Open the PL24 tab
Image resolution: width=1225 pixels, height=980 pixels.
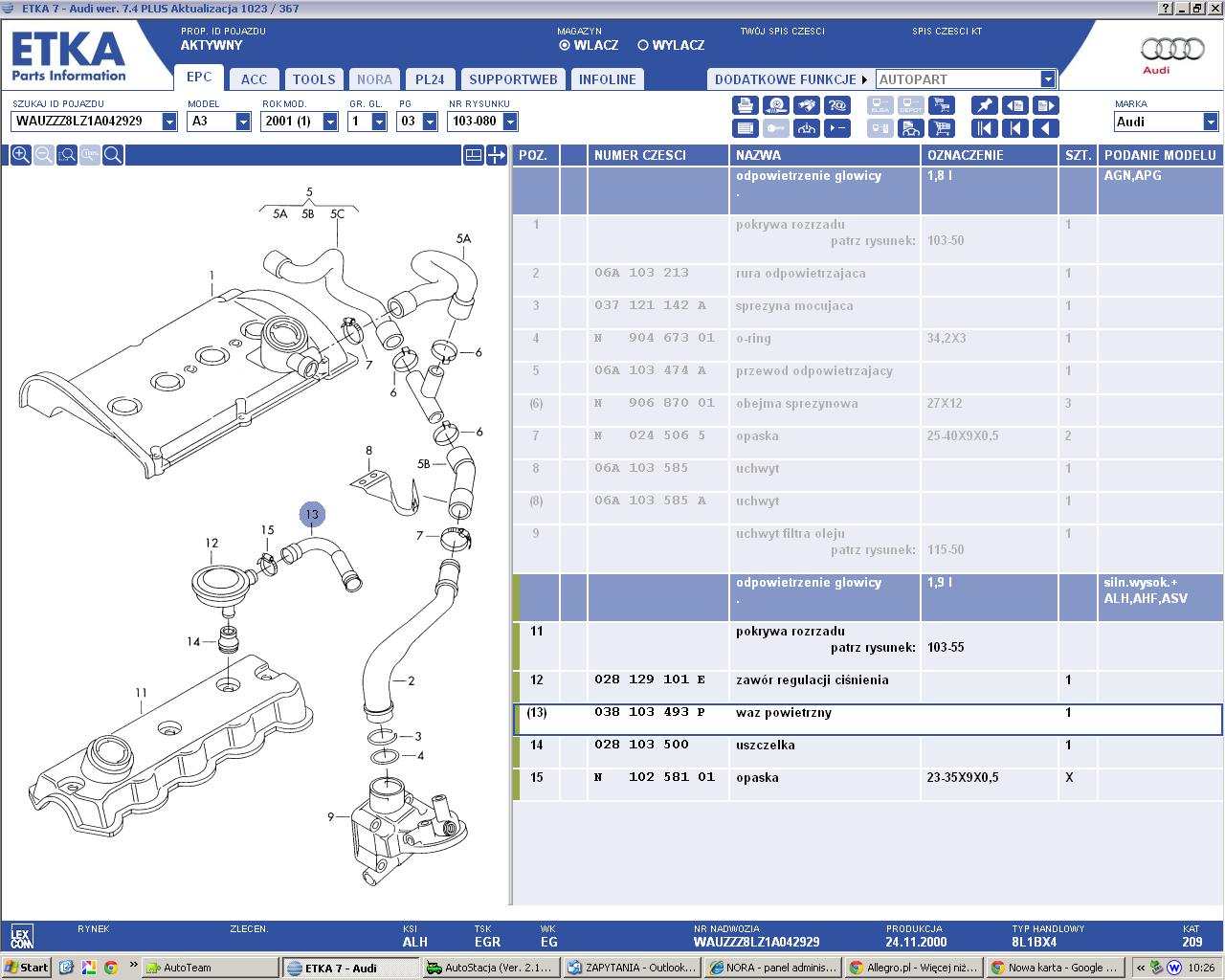pos(431,79)
